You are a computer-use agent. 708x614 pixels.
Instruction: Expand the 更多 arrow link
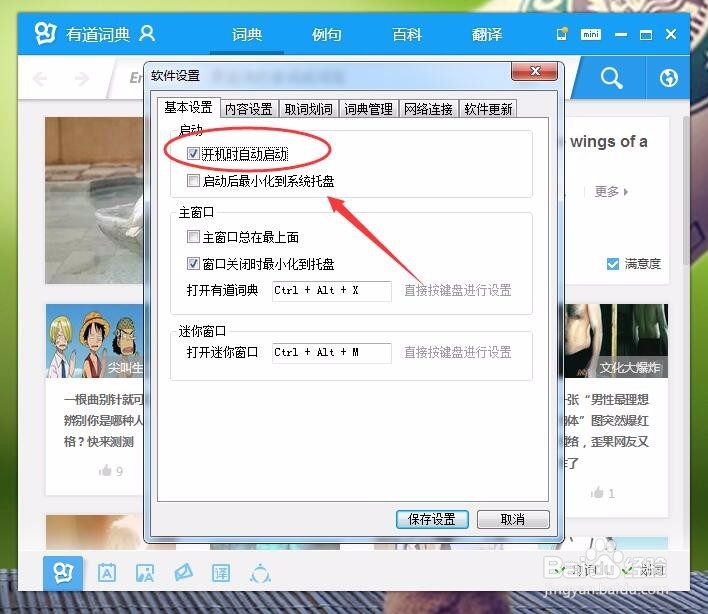(611, 191)
